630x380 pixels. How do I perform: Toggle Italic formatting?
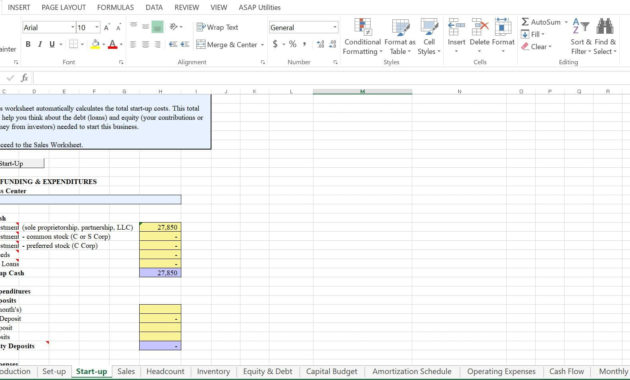pos(40,44)
